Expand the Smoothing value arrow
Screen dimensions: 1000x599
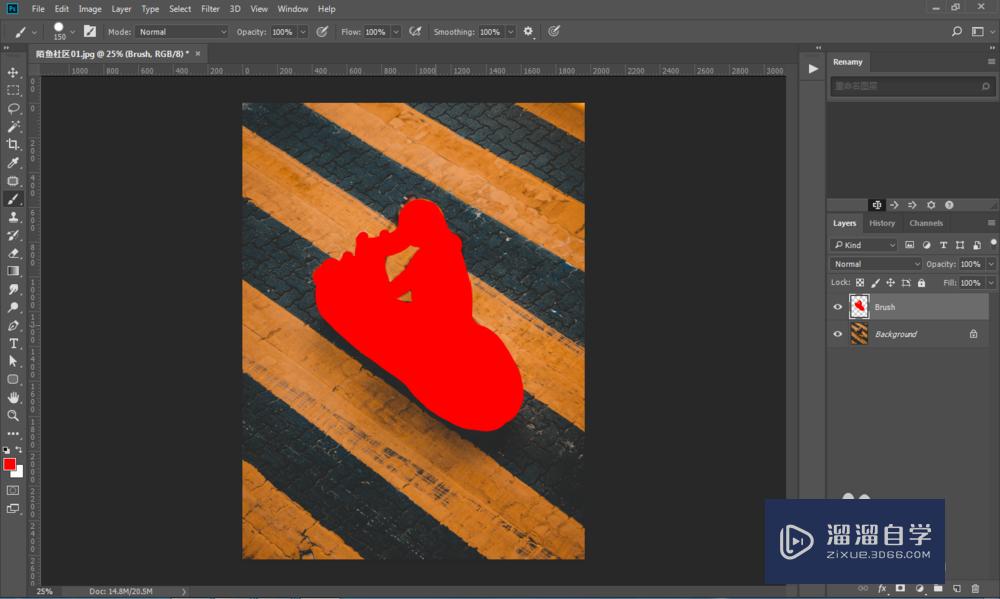point(511,32)
